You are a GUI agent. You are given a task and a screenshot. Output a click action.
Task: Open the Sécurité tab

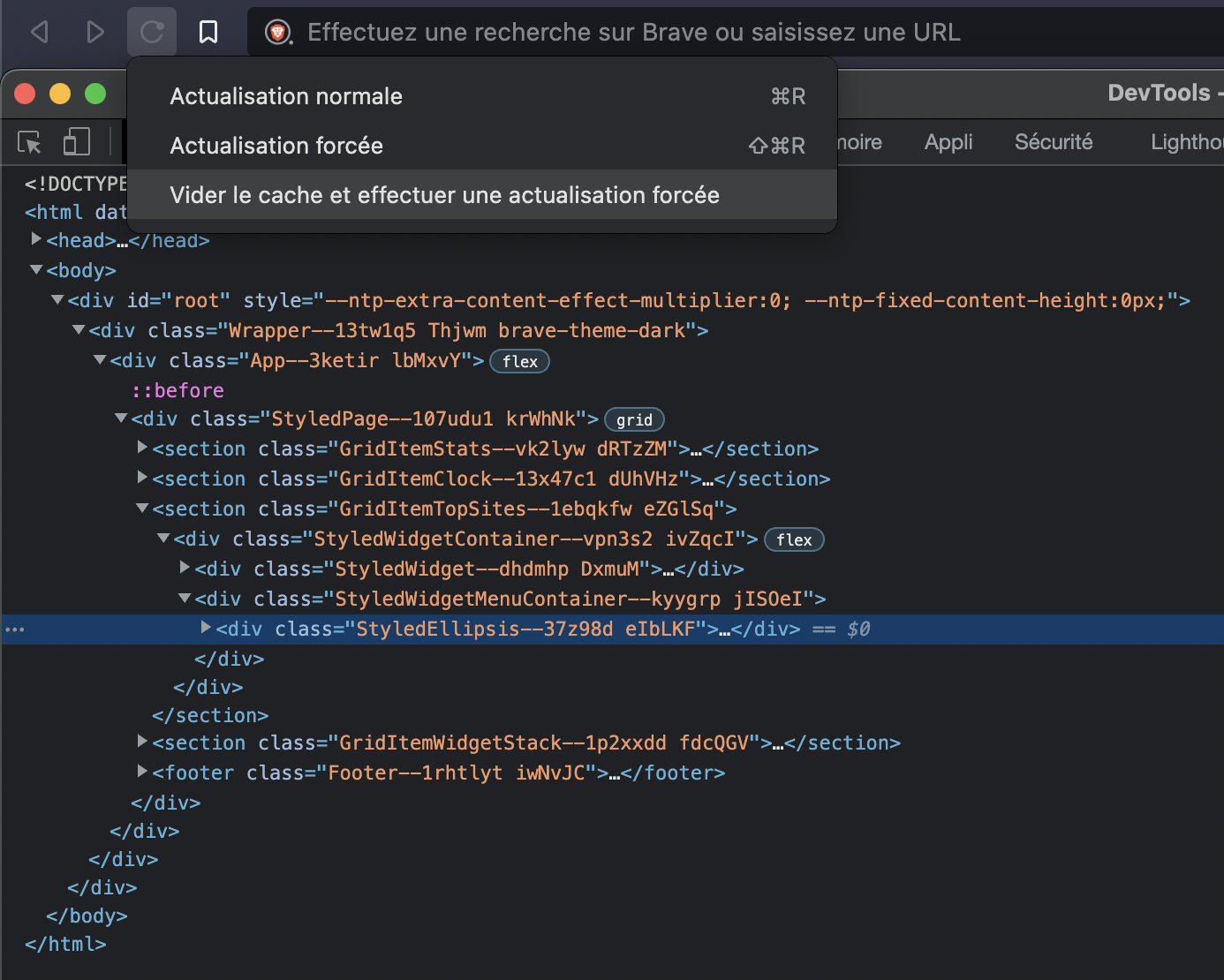coord(1054,142)
